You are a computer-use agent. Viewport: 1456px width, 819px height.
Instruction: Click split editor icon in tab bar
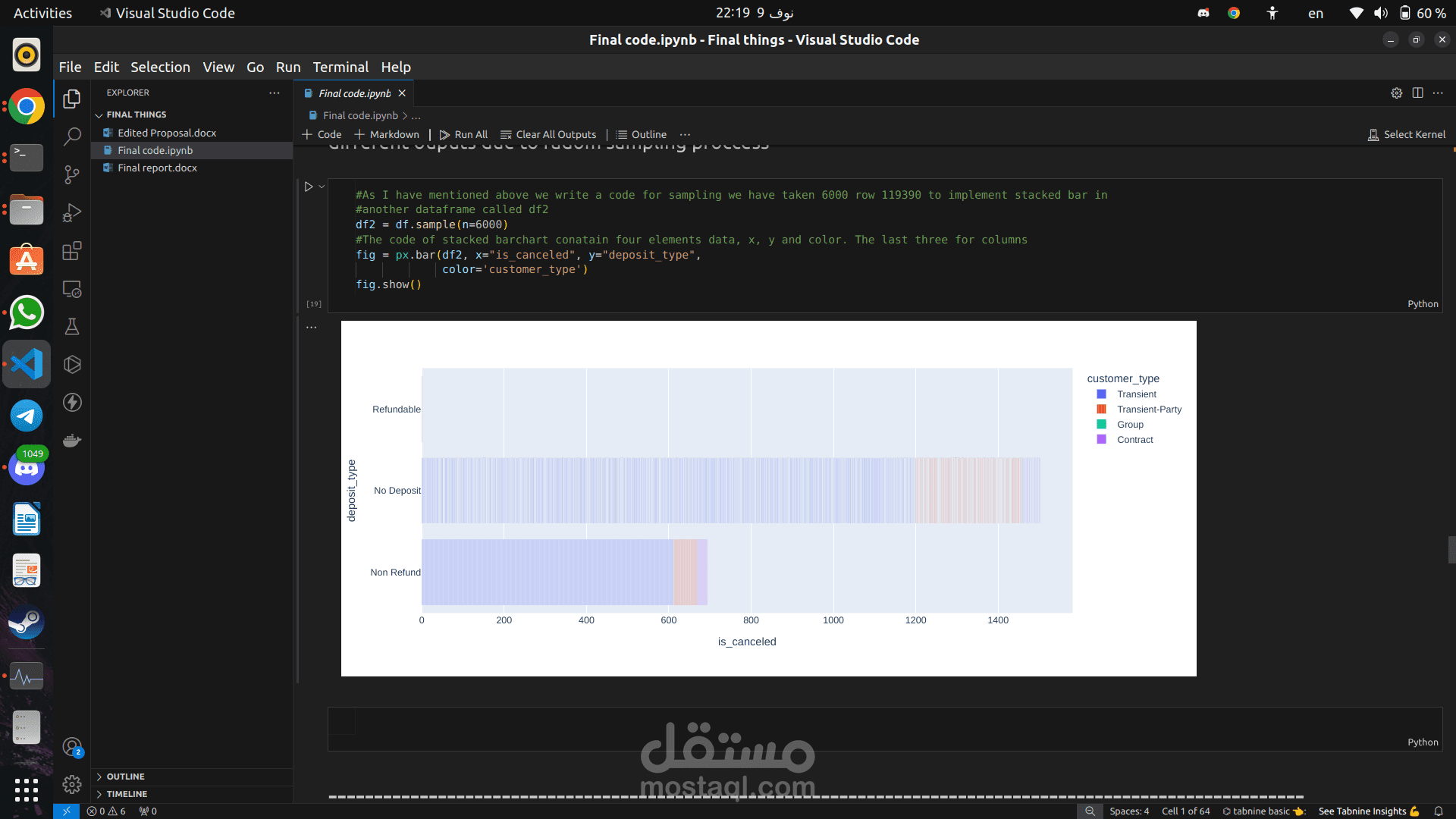[x=1417, y=93]
